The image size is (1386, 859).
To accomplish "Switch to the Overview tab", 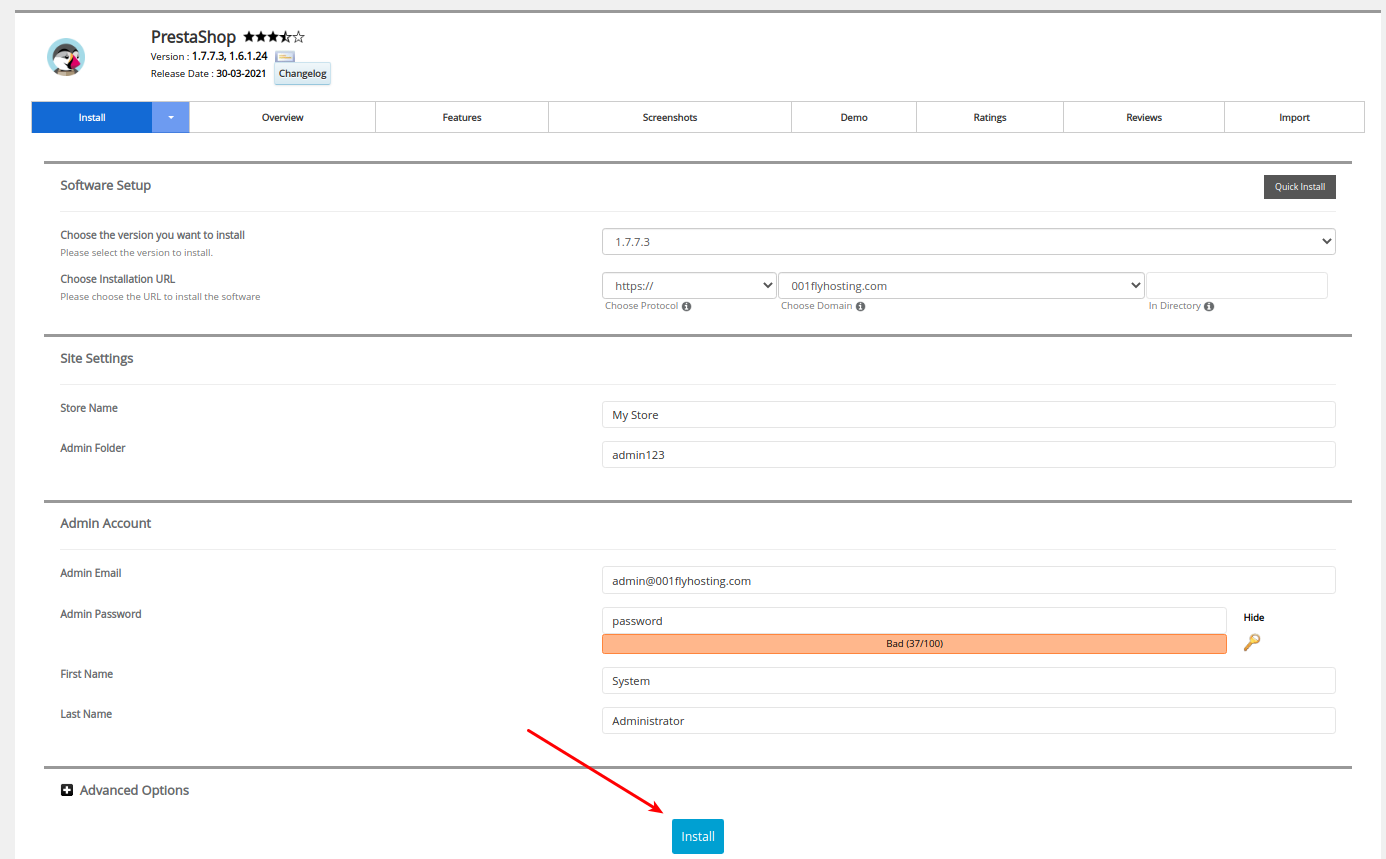I will [x=283, y=117].
